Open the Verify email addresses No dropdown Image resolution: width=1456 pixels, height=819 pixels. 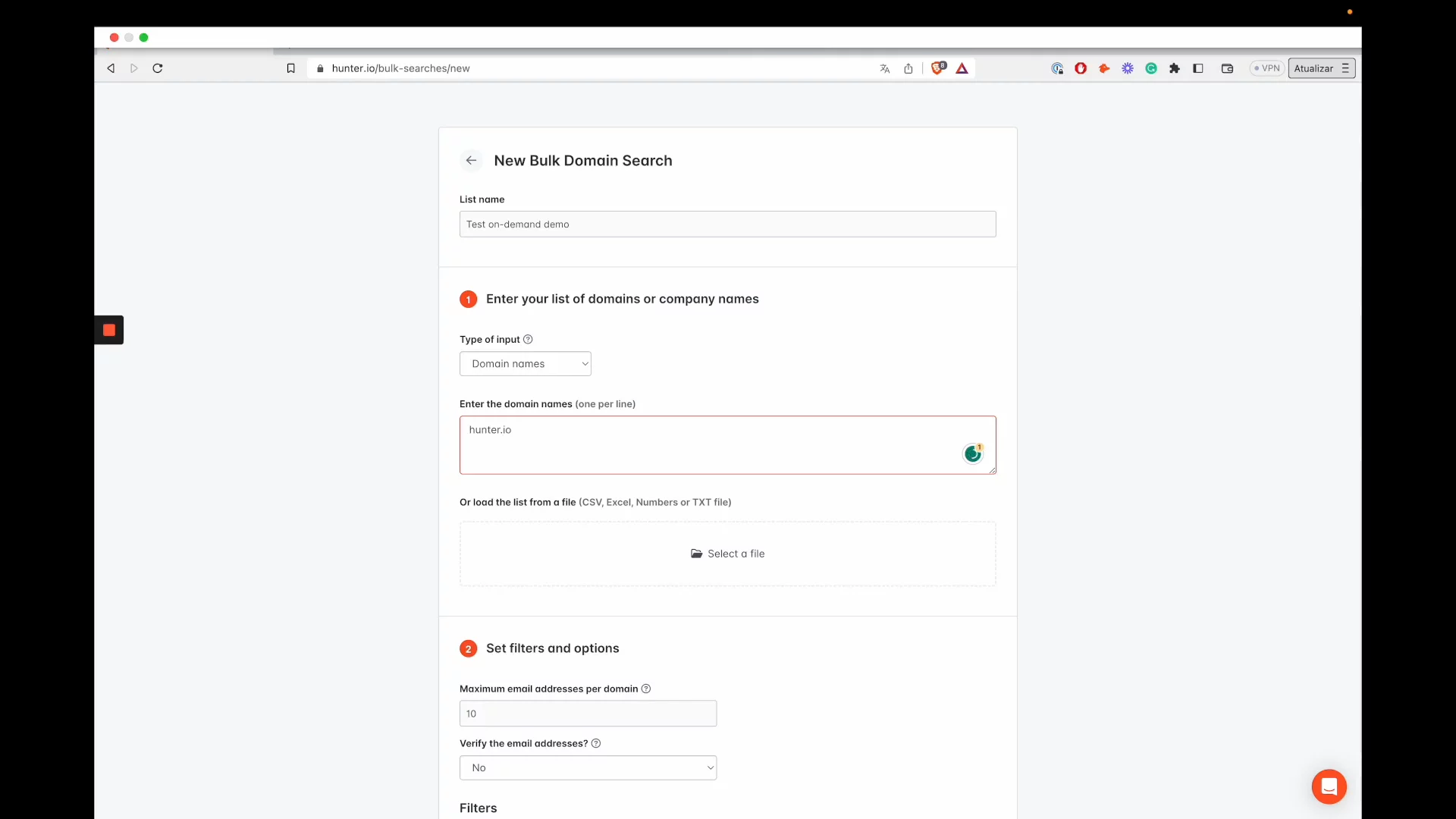pyautogui.click(x=588, y=767)
